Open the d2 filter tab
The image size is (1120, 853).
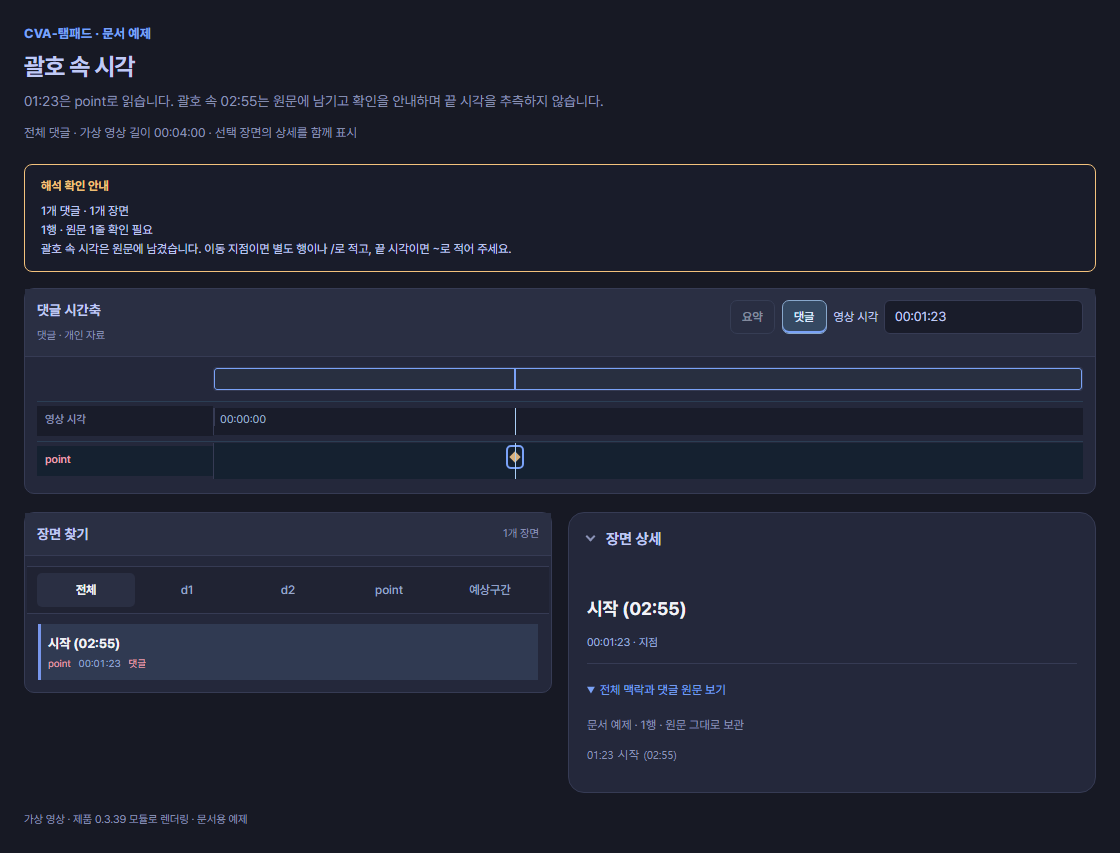[288, 589]
